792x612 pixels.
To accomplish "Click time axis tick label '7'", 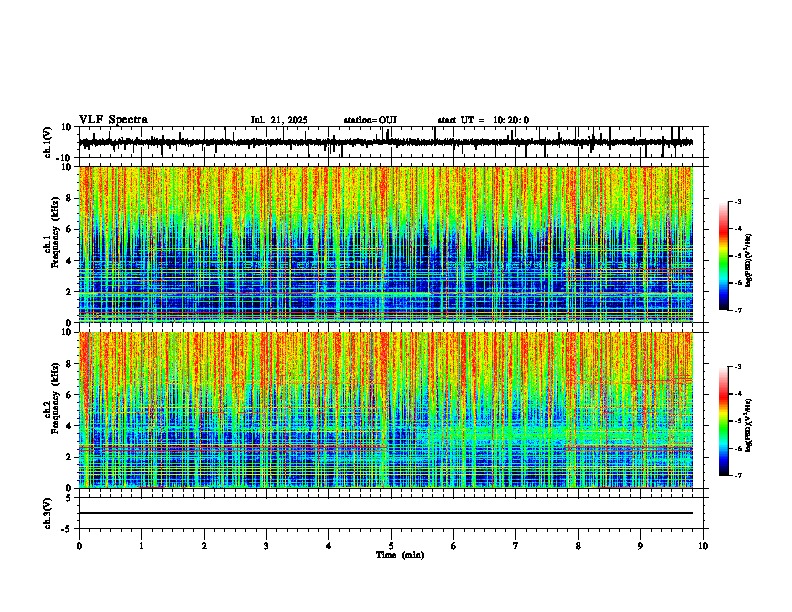I will click(516, 546).
